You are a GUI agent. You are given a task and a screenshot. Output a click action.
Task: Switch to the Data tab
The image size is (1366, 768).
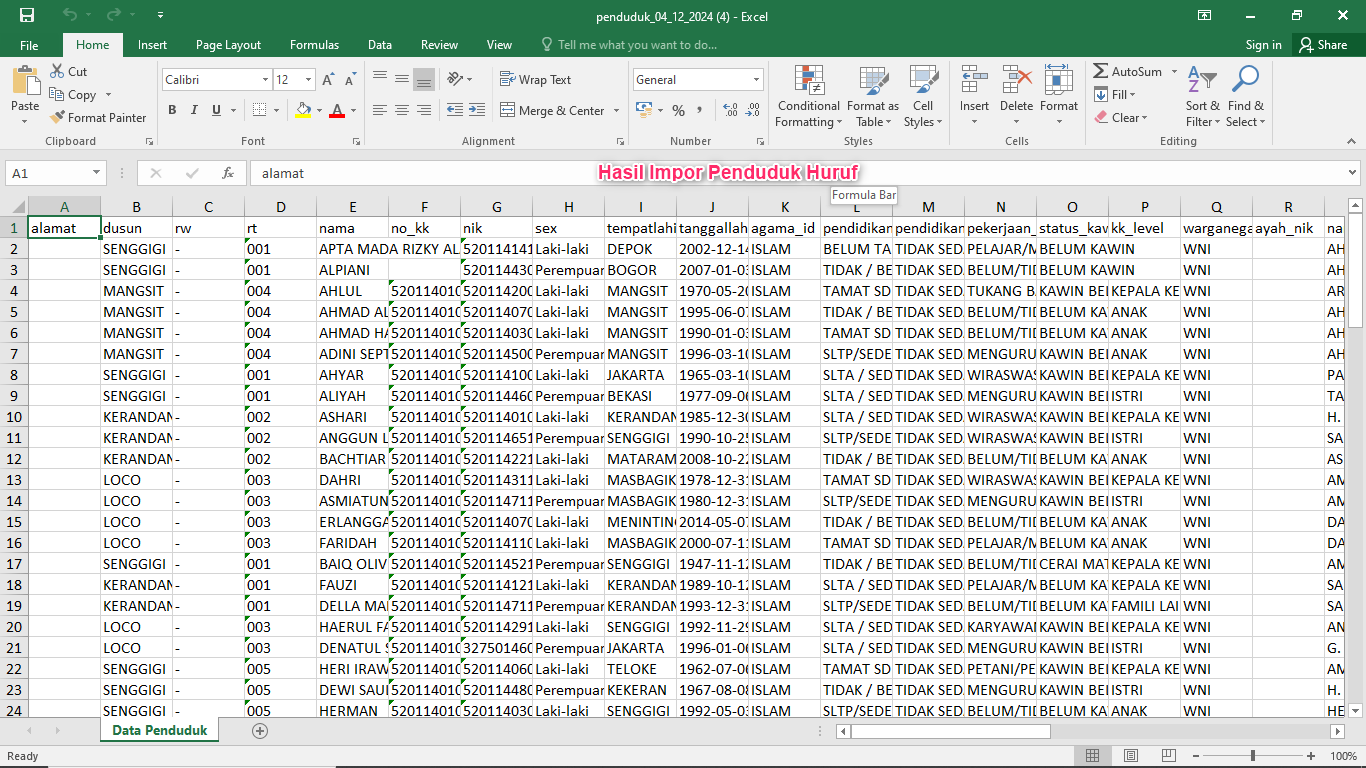click(380, 45)
